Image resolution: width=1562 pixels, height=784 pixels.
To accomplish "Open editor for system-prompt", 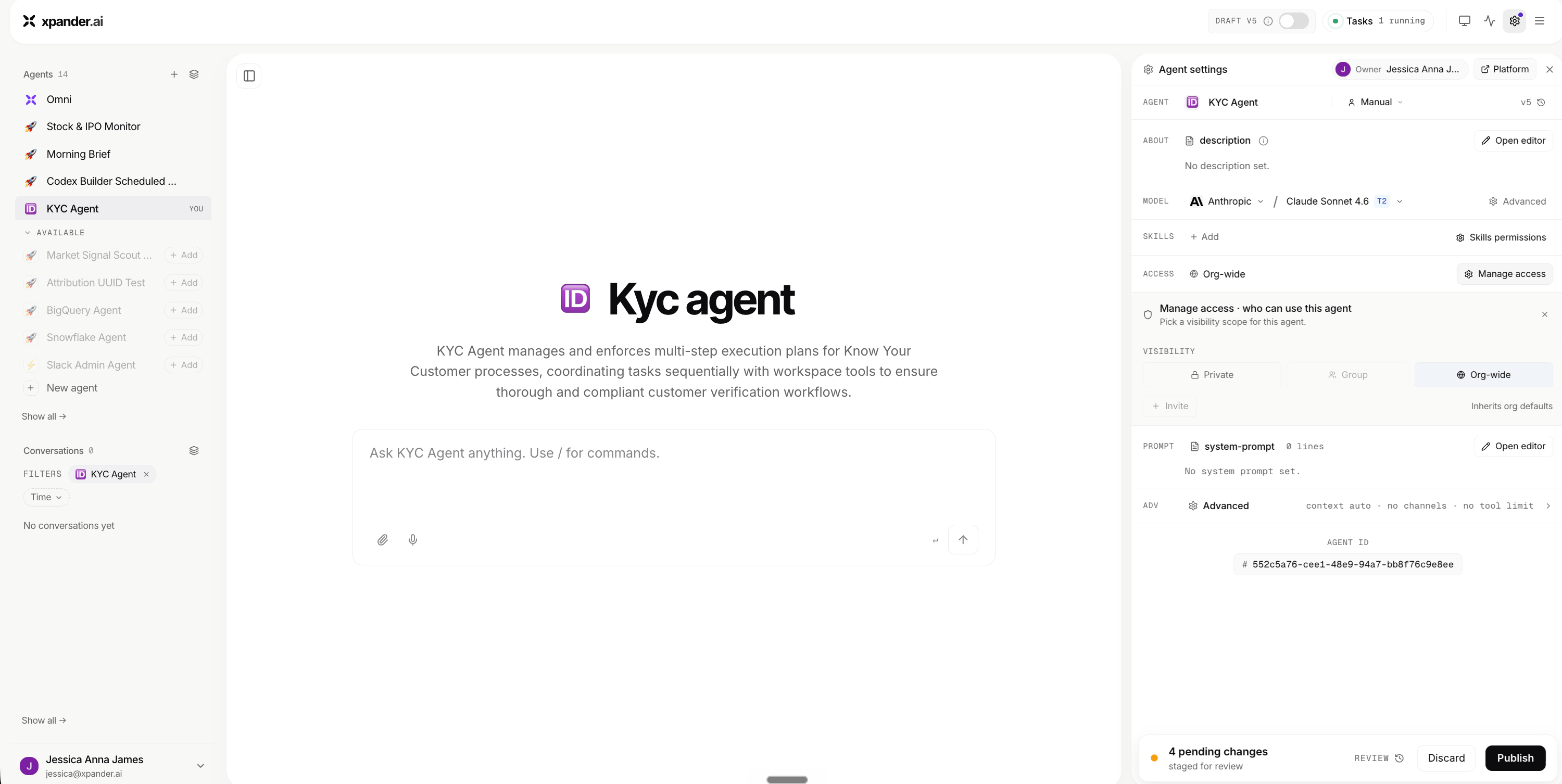I will pos(1513,446).
